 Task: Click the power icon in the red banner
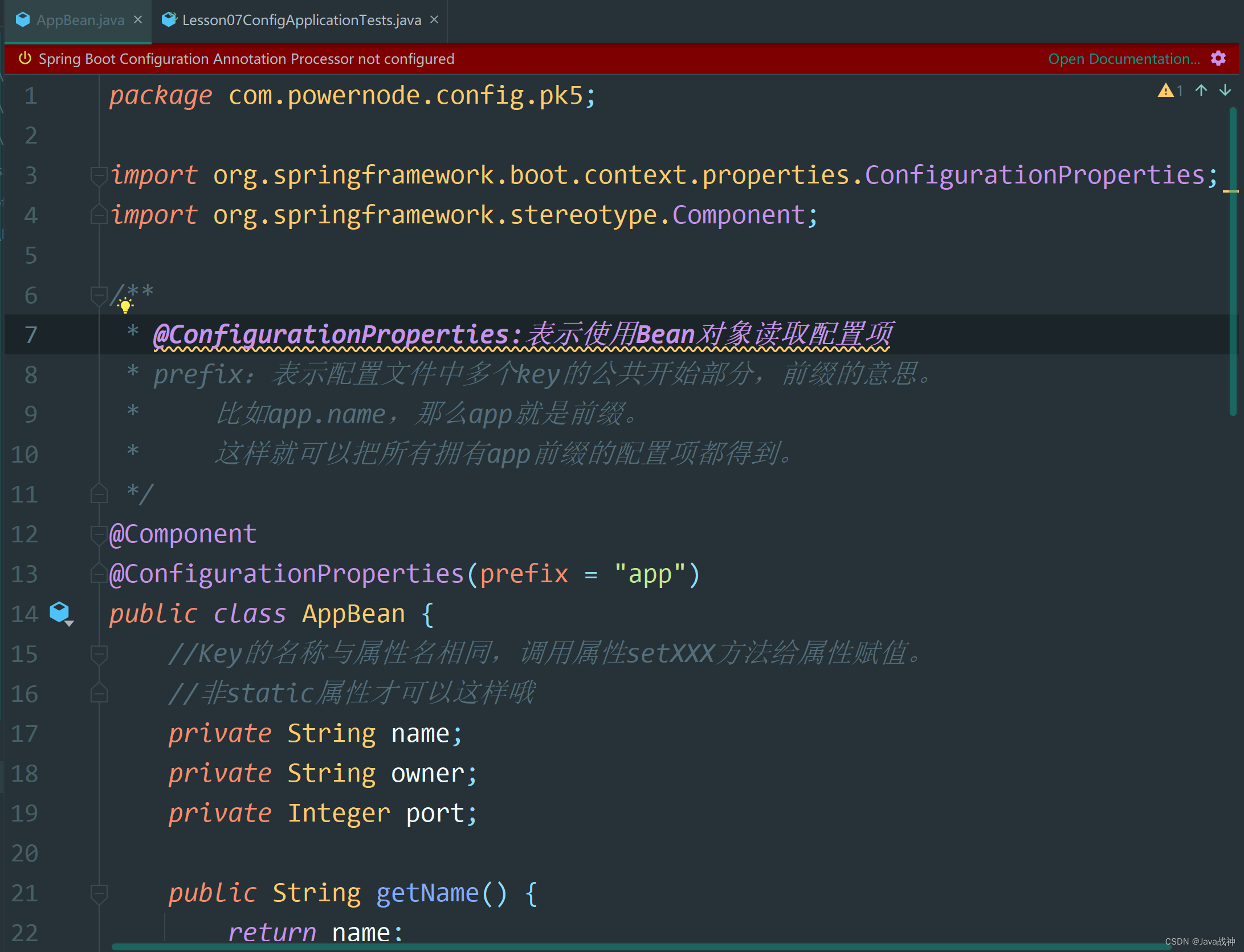pyautogui.click(x=25, y=58)
